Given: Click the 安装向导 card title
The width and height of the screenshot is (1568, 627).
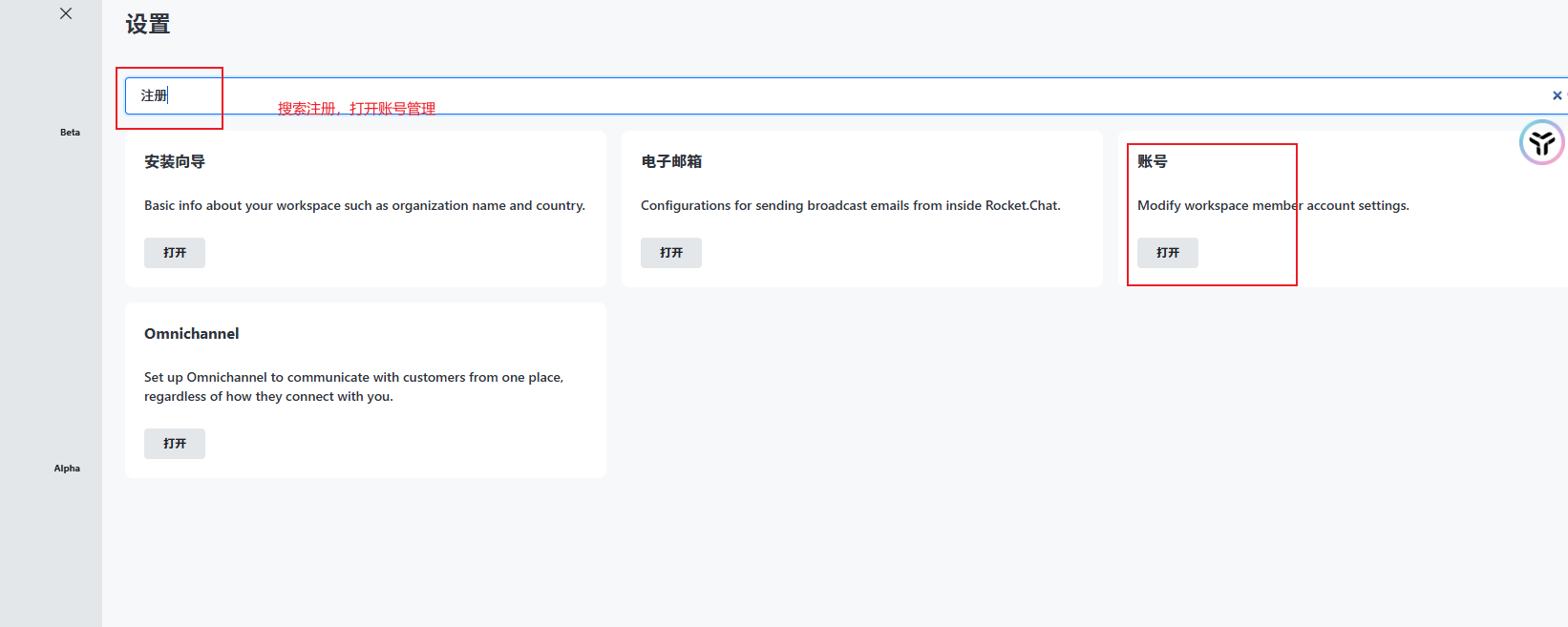Looking at the screenshot, I should click(175, 162).
